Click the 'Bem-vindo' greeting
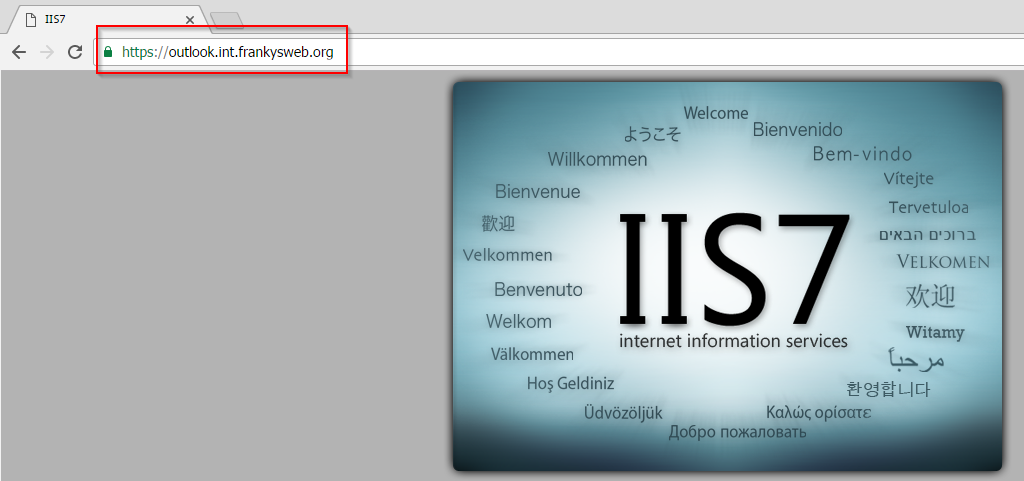Image resolution: width=1024 pixels, height=481 pixels. [862, 154]
